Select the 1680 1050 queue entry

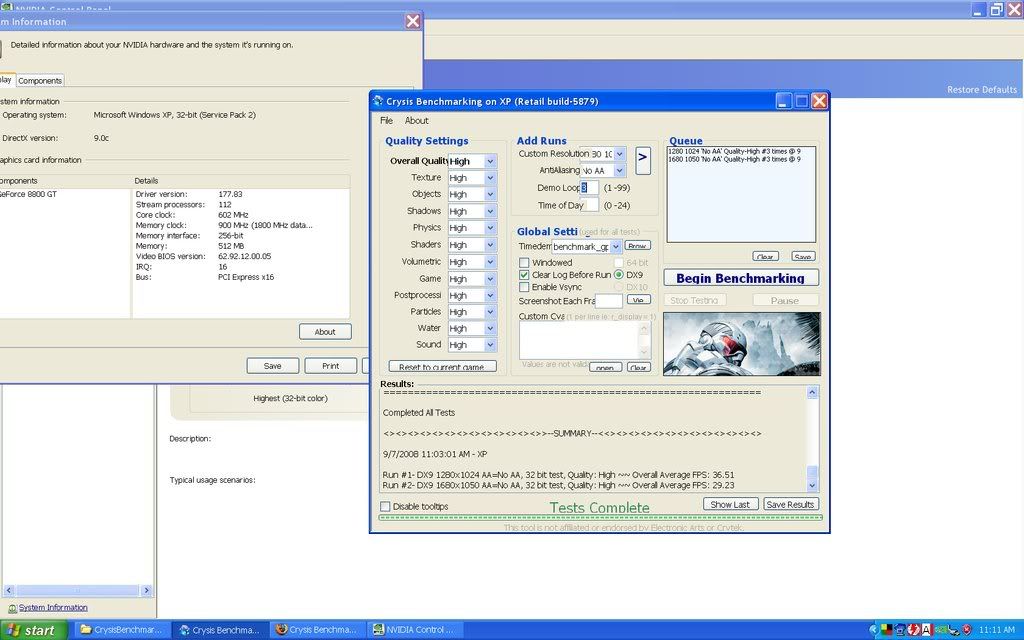coord(734,159)
